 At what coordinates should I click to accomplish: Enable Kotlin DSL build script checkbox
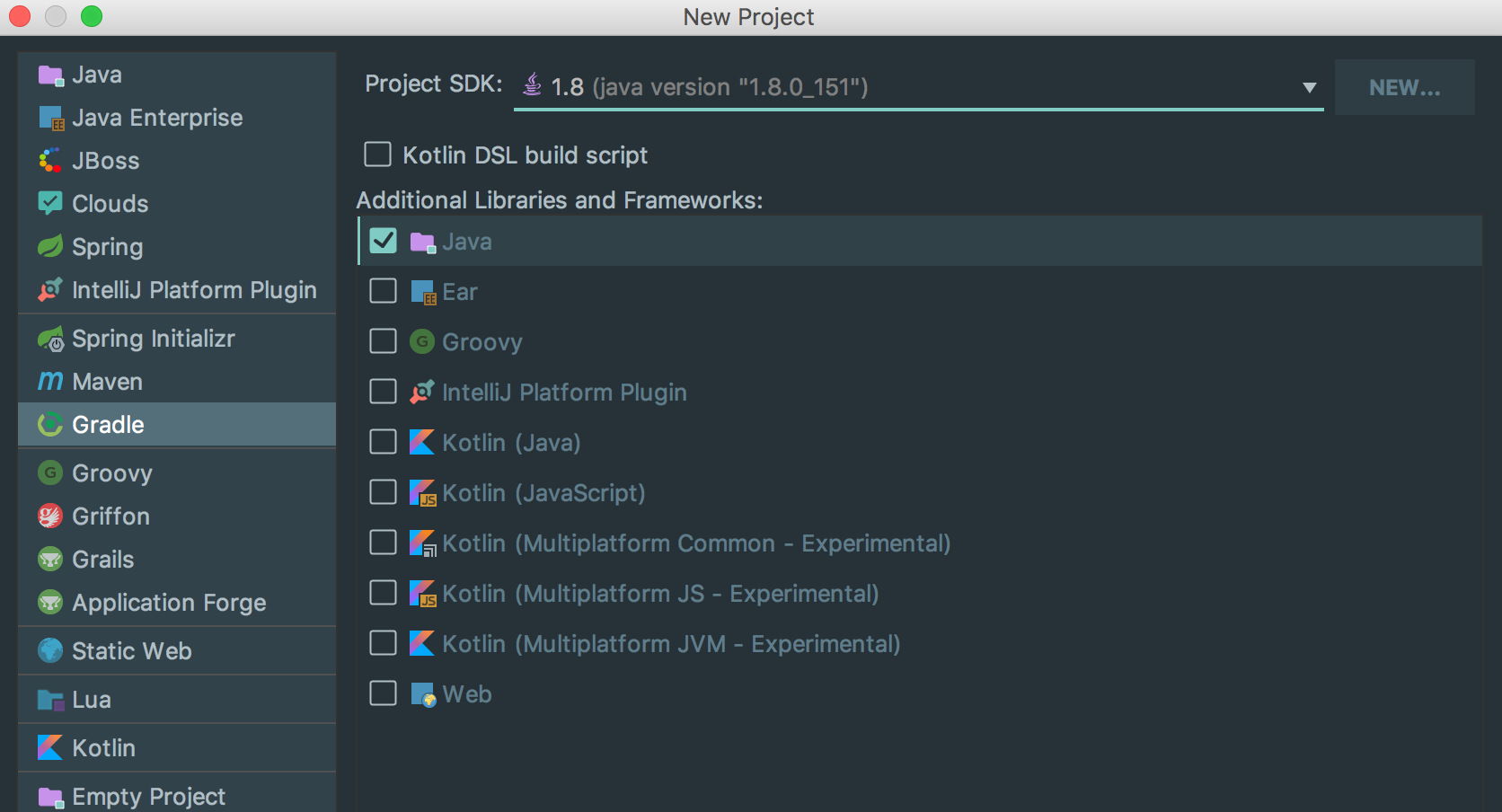coord(377,154)
